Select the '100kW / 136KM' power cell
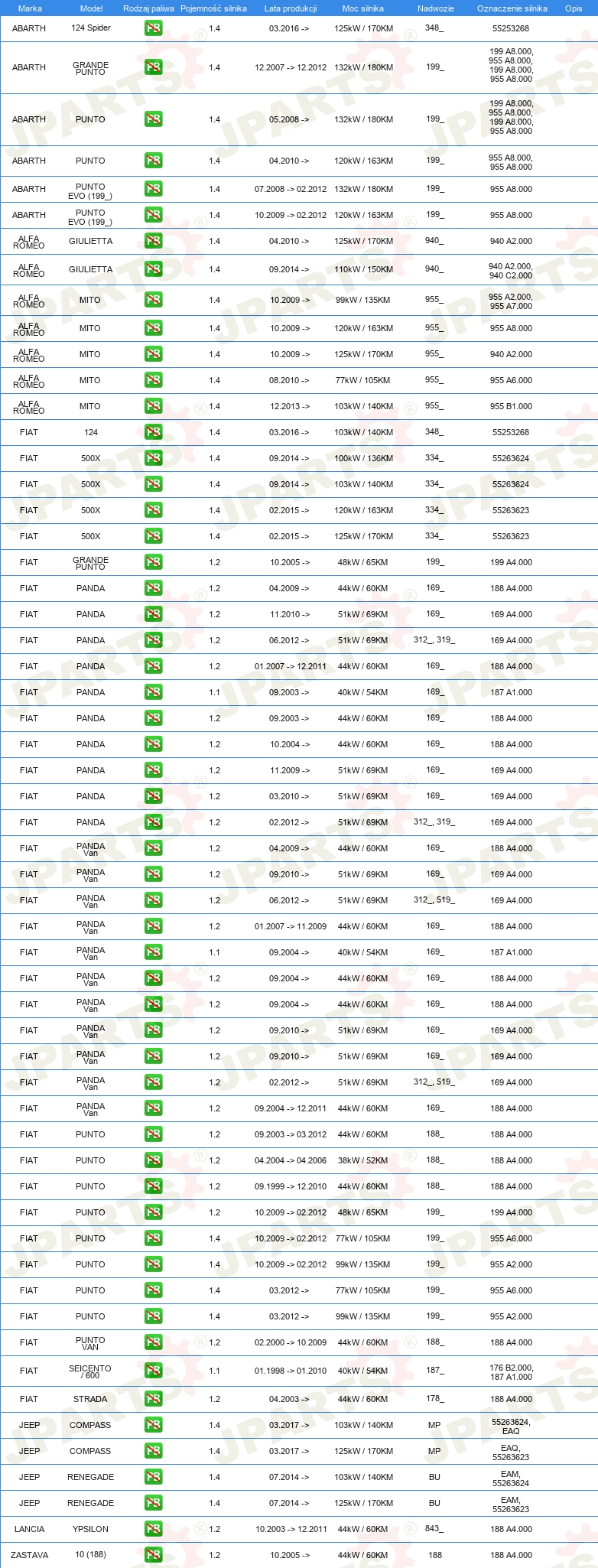The image size is (598, 1568). click(x=363, y=458)
